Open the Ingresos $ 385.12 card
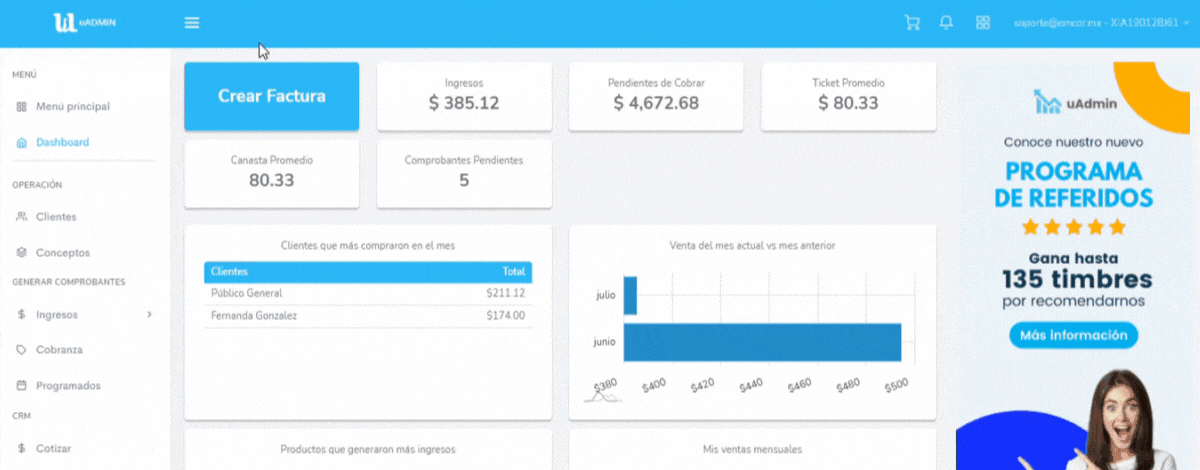 464,96
